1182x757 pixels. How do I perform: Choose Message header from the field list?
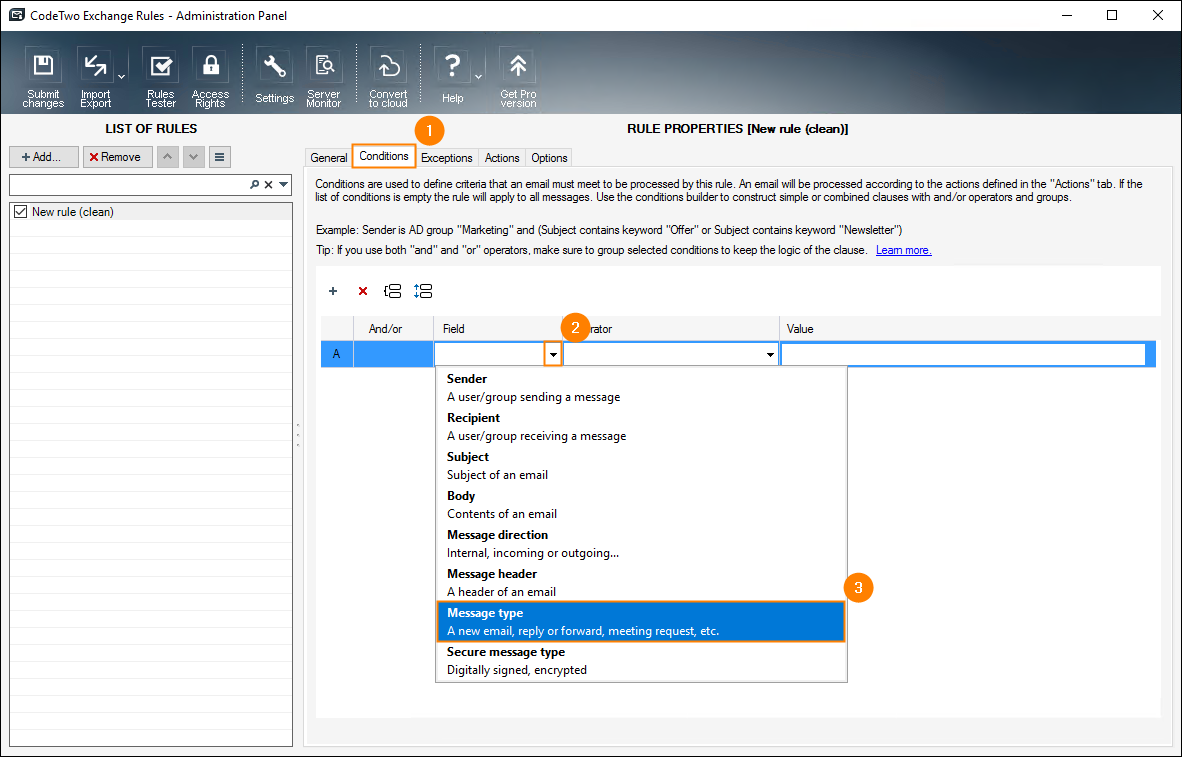tap(641, 583)
